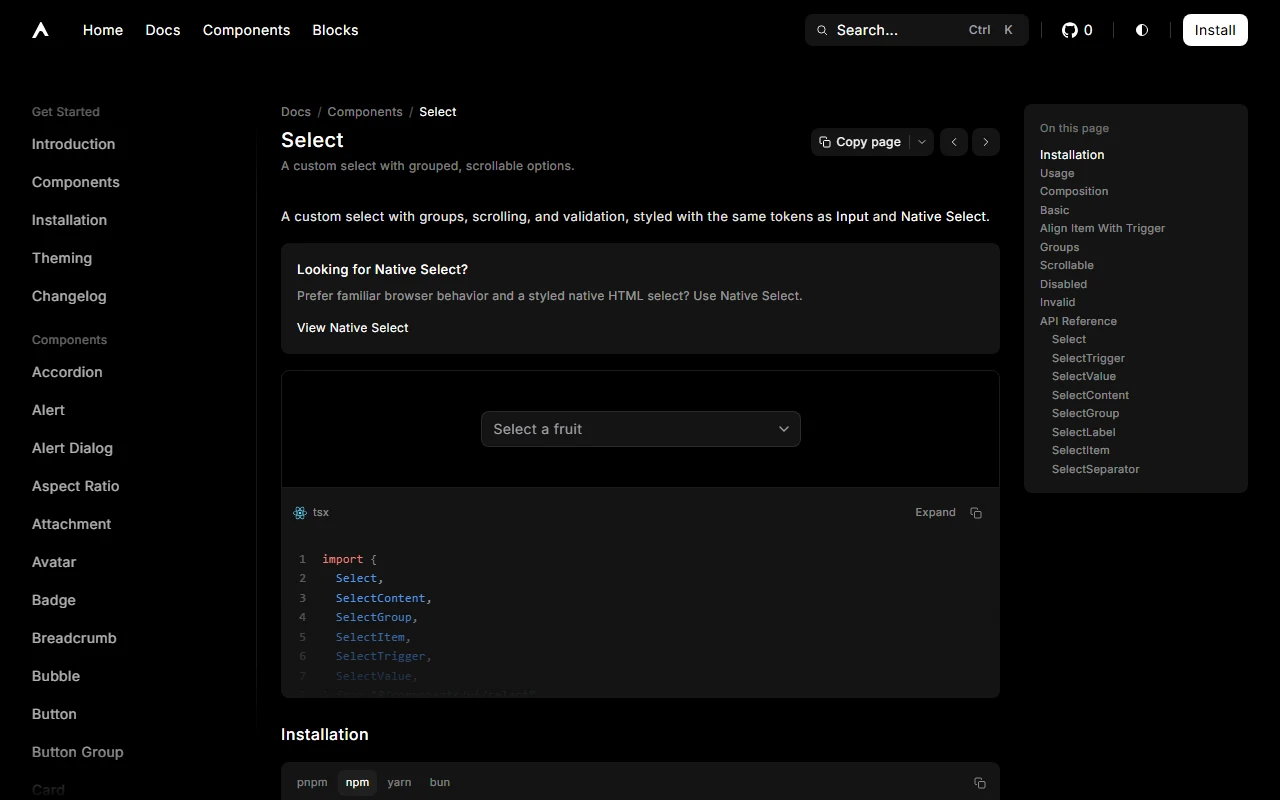This screenshot has height=800, width=1280.
Task: Jump to SelectContent API entry
Action: pos(1090,395)
